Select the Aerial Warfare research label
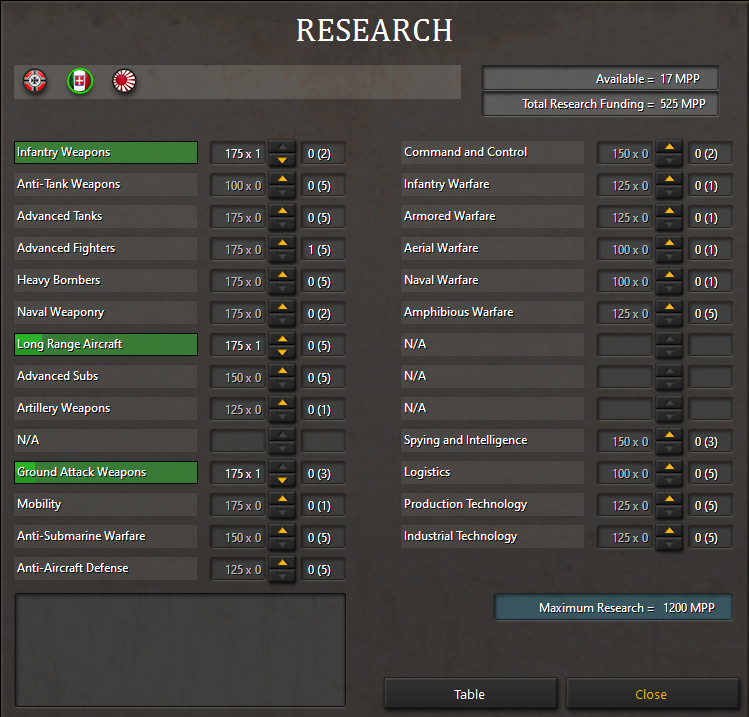The height and width of the screenshot is (717, 749). point(492,248)
